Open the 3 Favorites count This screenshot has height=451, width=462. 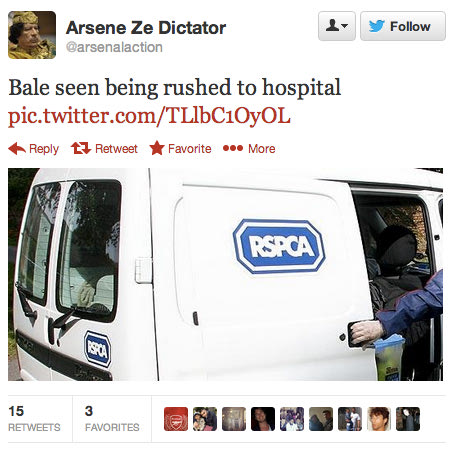tap(112, 419)
